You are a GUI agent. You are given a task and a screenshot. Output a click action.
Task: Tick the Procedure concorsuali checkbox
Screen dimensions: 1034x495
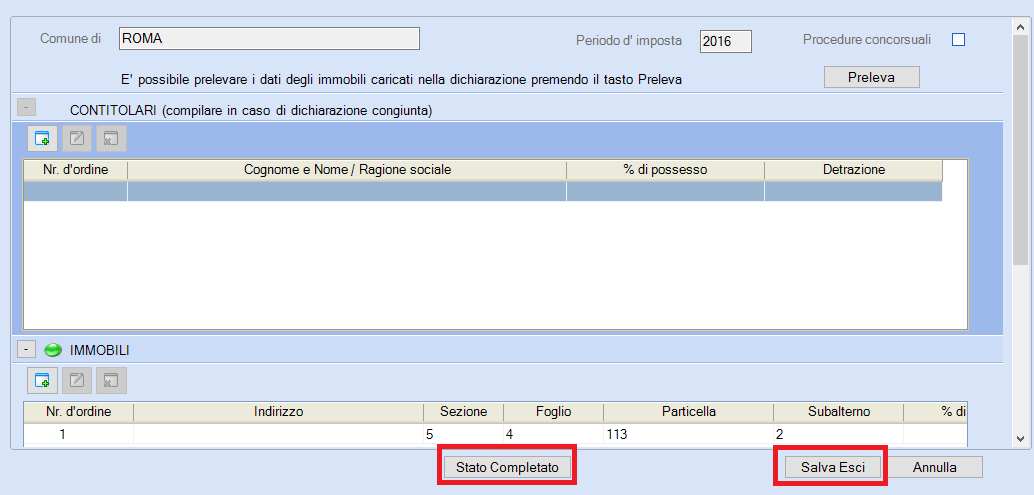(x=958, y=40)
